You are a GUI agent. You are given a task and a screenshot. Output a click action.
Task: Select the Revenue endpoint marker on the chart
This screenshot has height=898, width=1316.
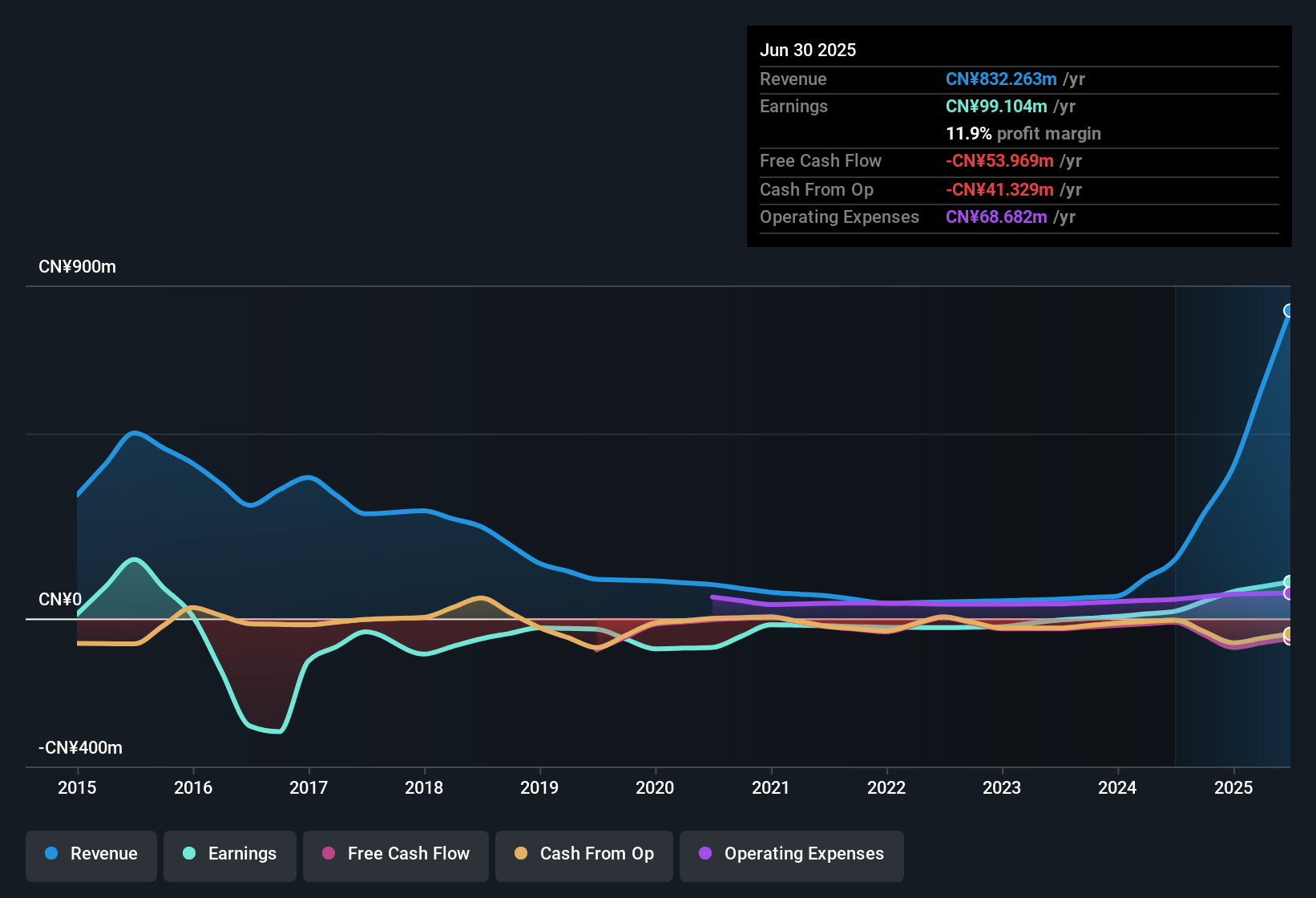coord(1289,310)
